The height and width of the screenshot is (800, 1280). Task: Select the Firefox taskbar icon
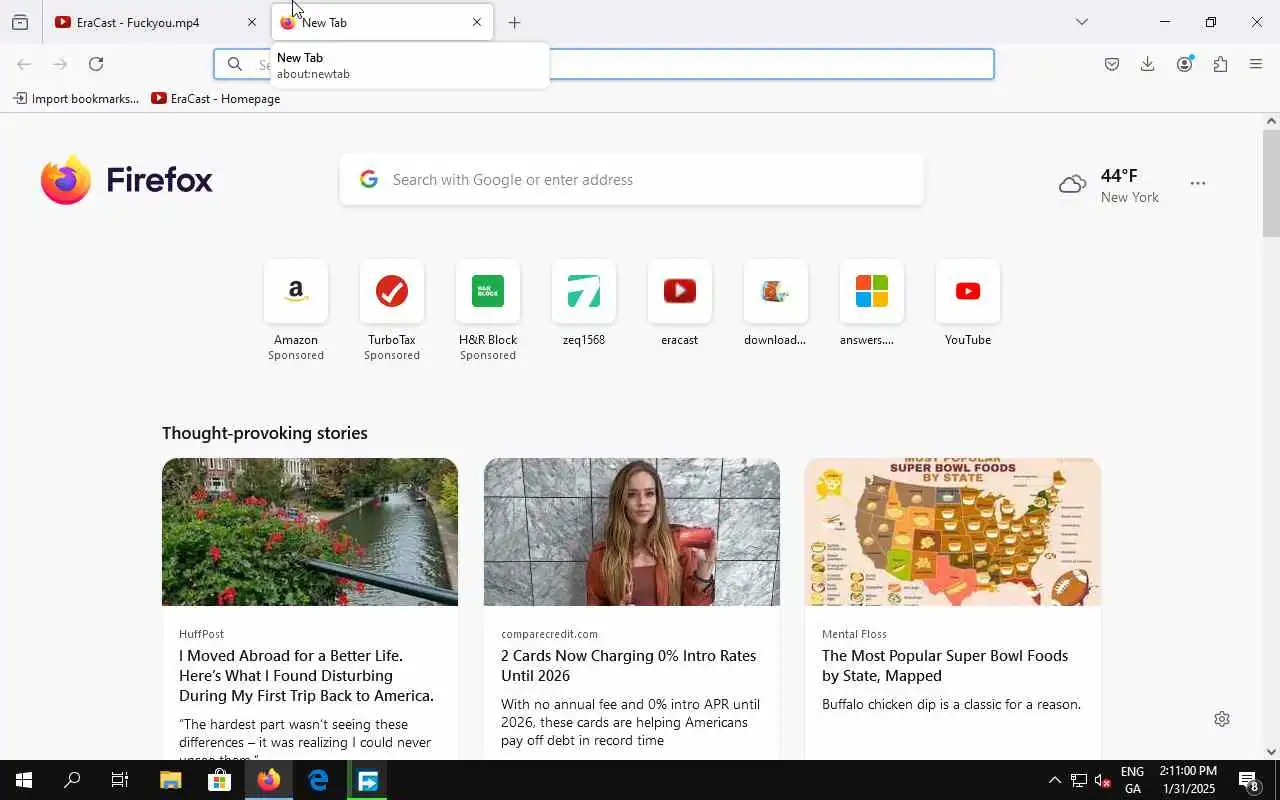coord(269,781)
